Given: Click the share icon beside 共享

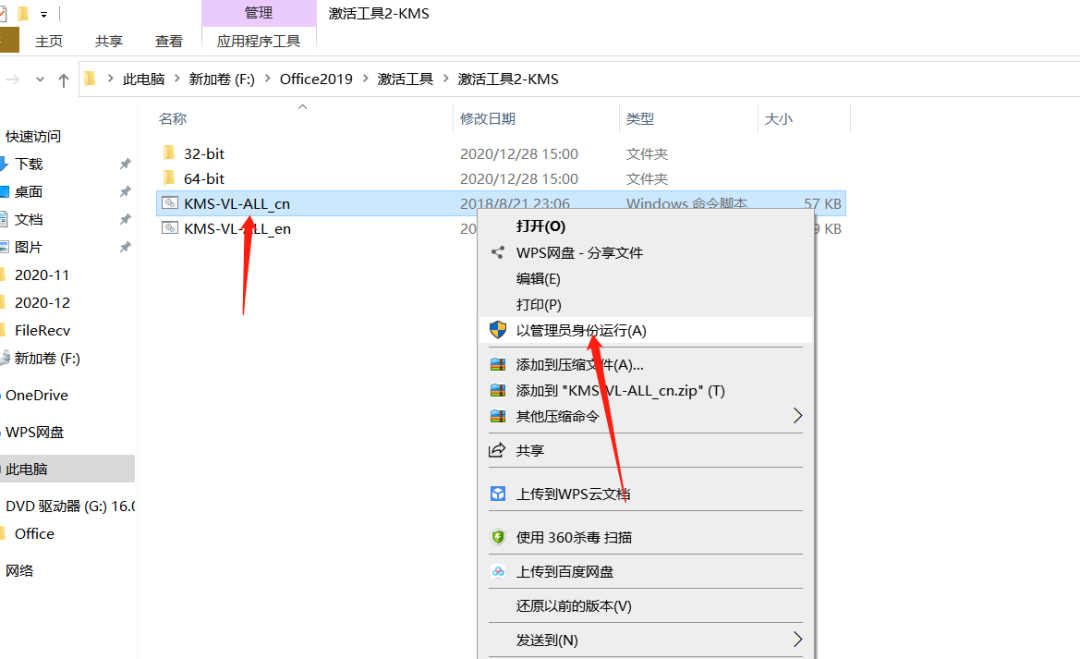Looking at the screenshot, I should point(497,450).
